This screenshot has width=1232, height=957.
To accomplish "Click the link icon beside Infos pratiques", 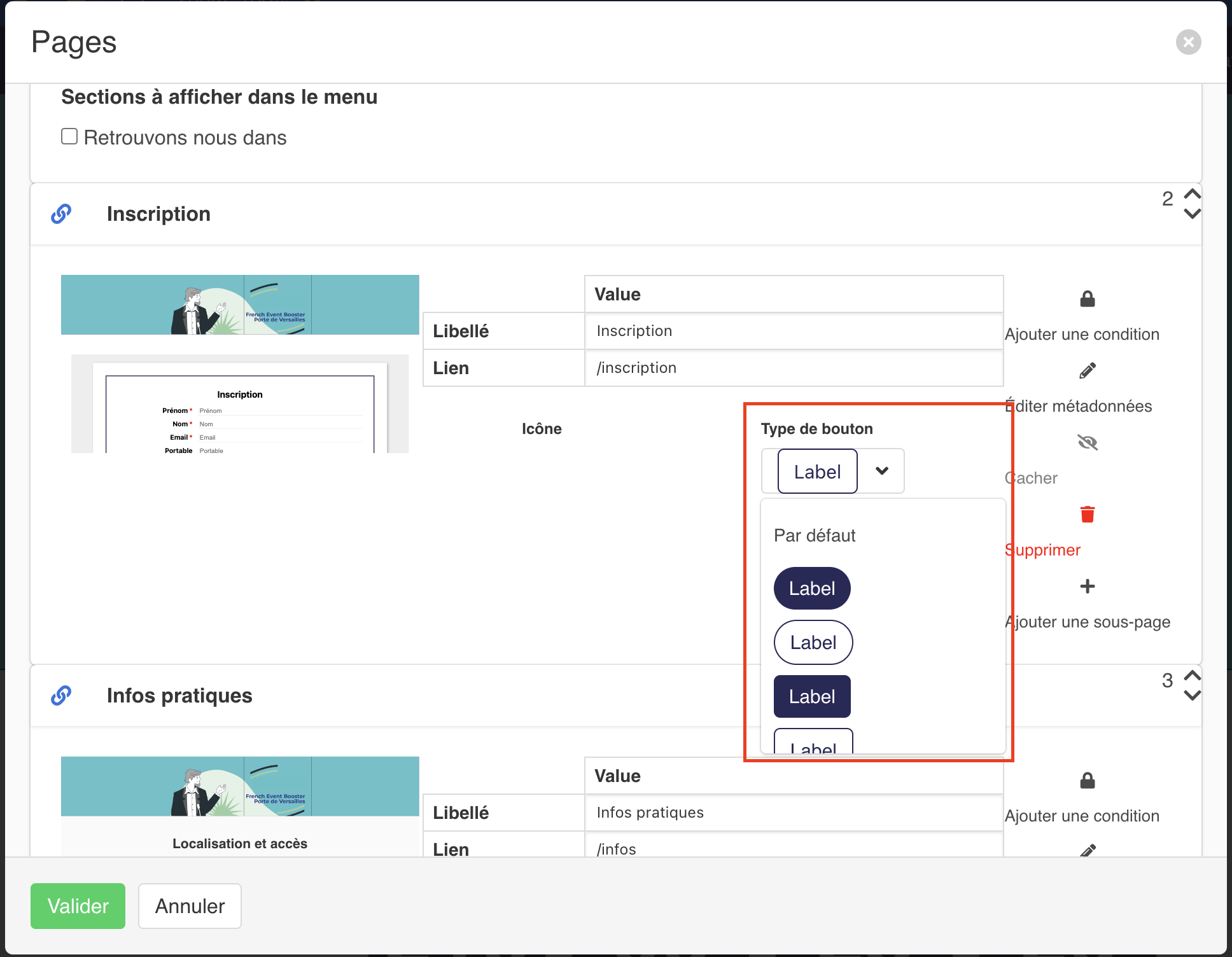I will (61, 695).
